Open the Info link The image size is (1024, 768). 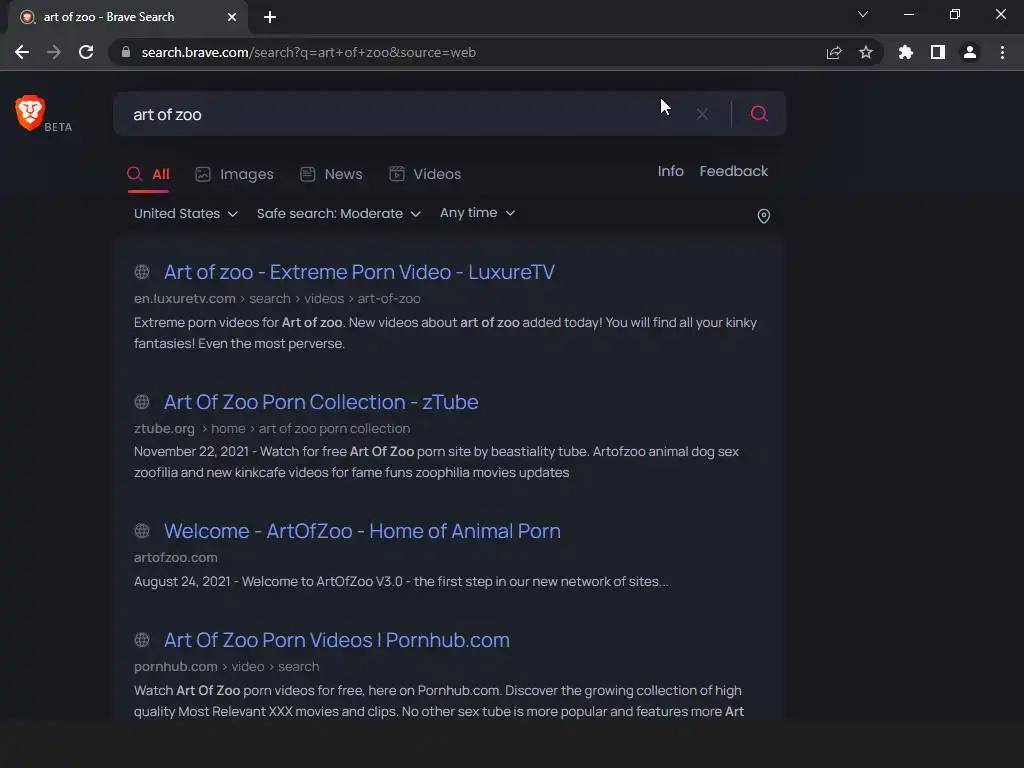point(670,171)
